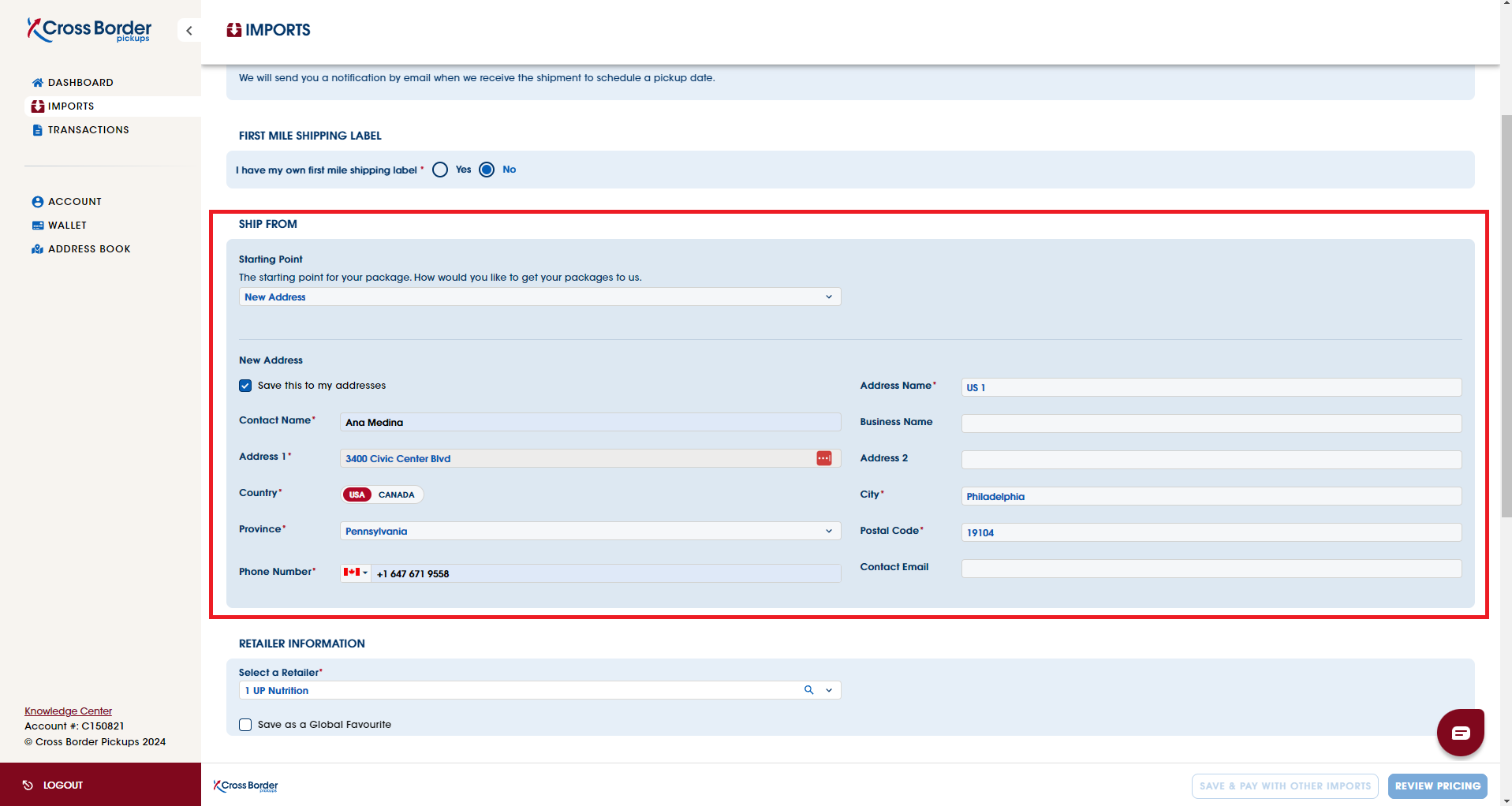Open the Starting Point dropdown
This screenshot has height=806, width=1512.
(539, 297)
